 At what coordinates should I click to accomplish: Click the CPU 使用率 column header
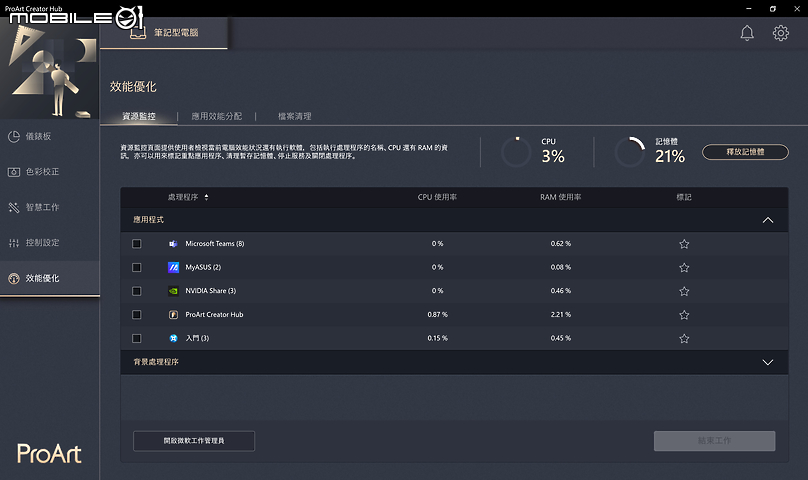tap(437, 197)
